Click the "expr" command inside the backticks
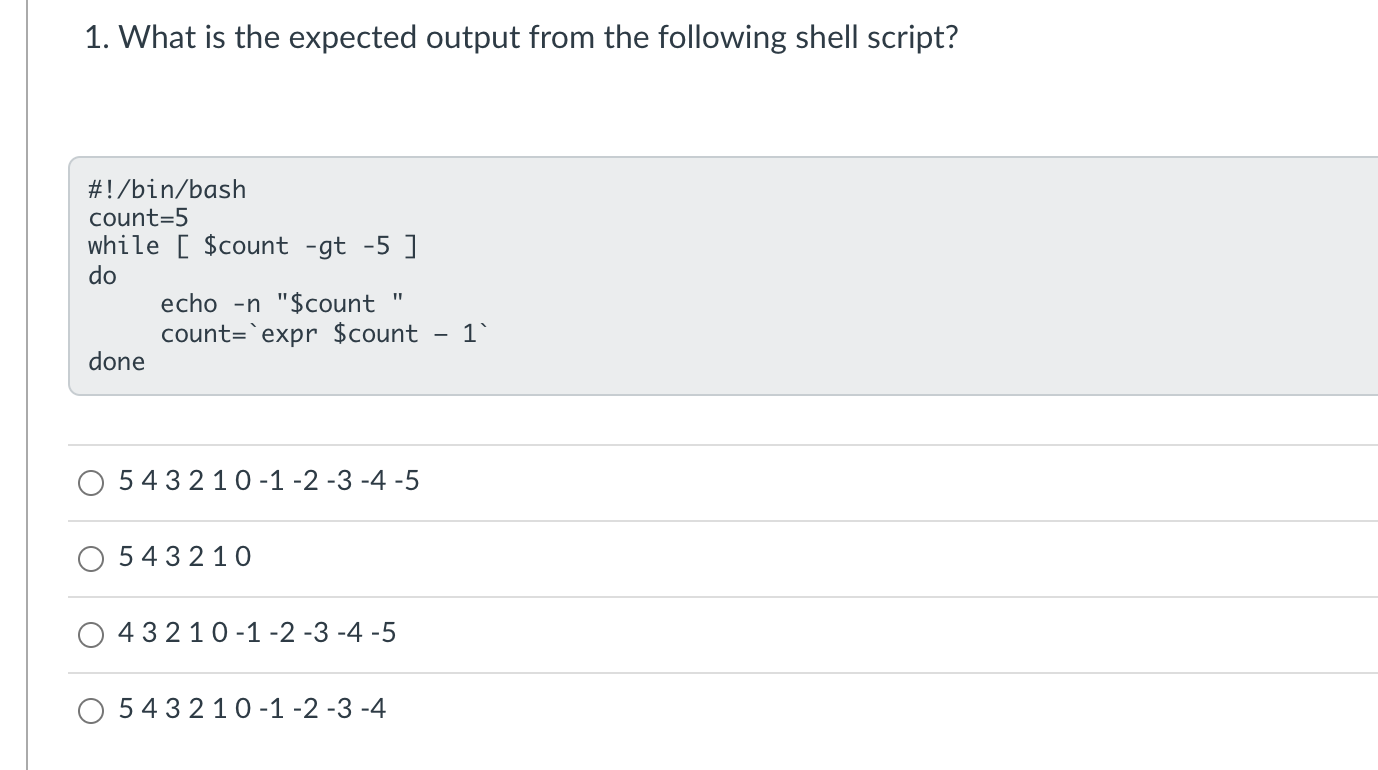Image resolution: width=1378 pixels, height=770 pixels. (x=289, y=334)
